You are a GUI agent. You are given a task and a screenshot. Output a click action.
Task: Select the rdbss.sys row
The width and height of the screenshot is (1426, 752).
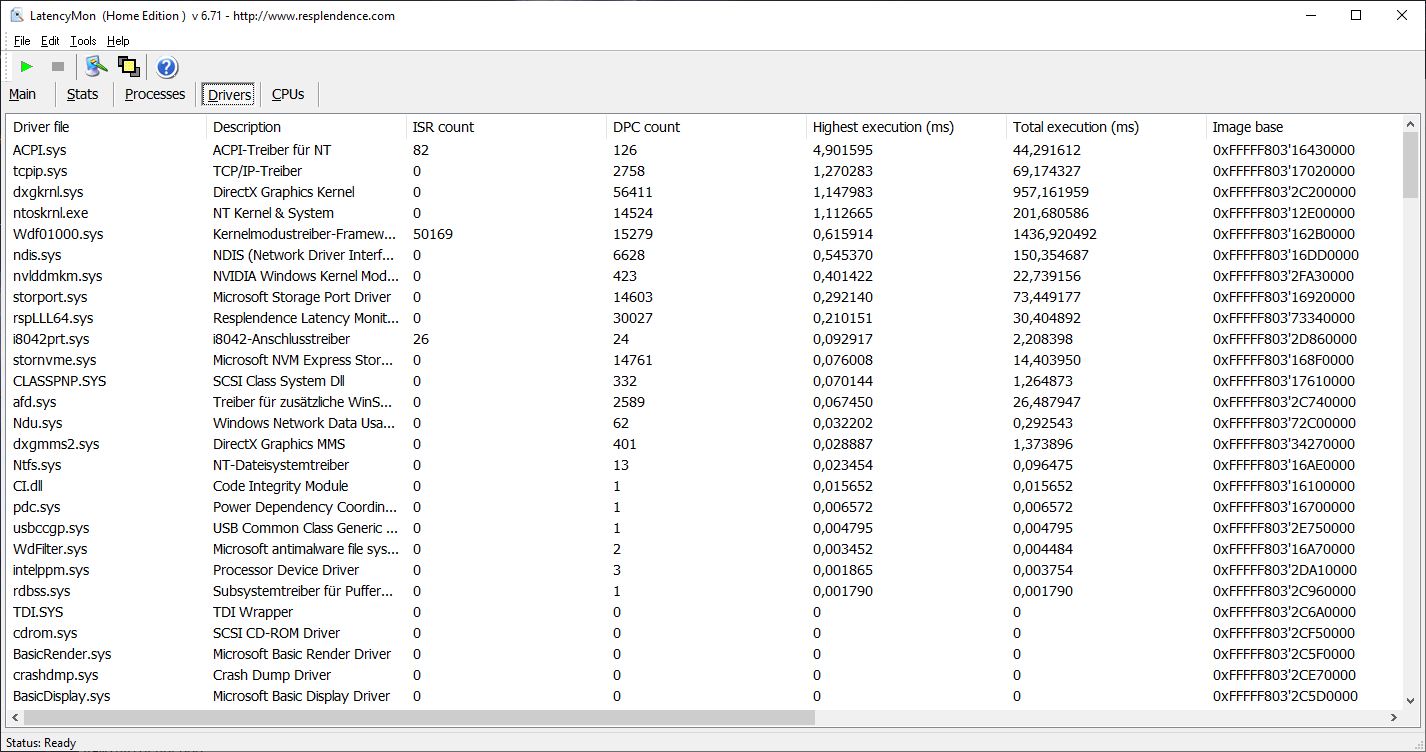tap(704, 591)
